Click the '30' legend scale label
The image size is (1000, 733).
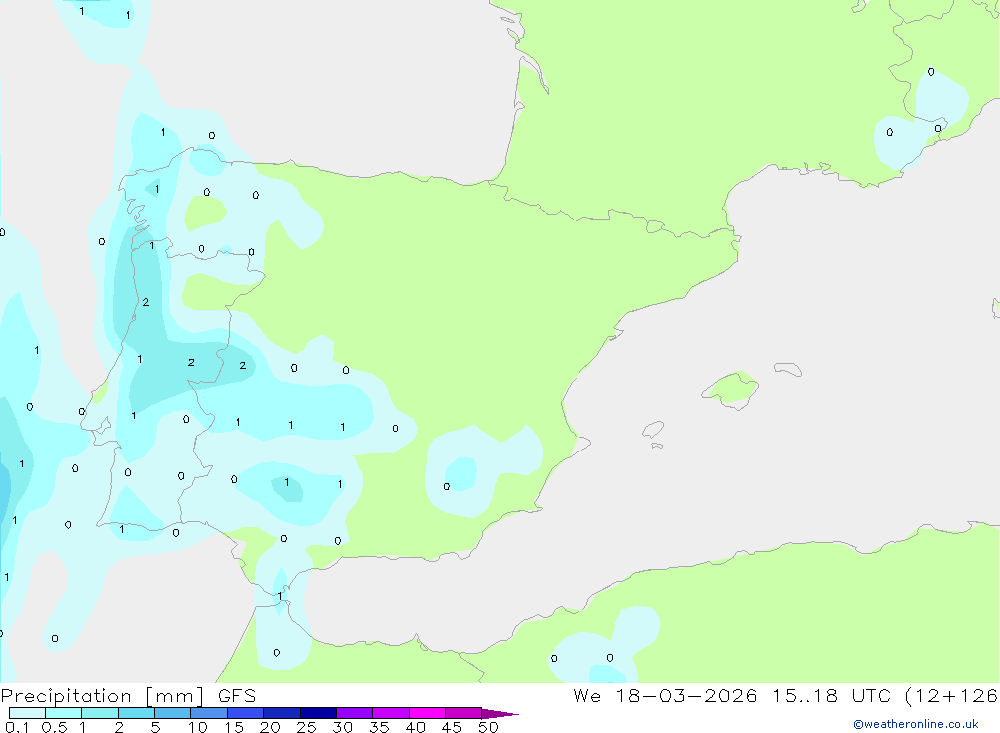click(x=343, y=727)
